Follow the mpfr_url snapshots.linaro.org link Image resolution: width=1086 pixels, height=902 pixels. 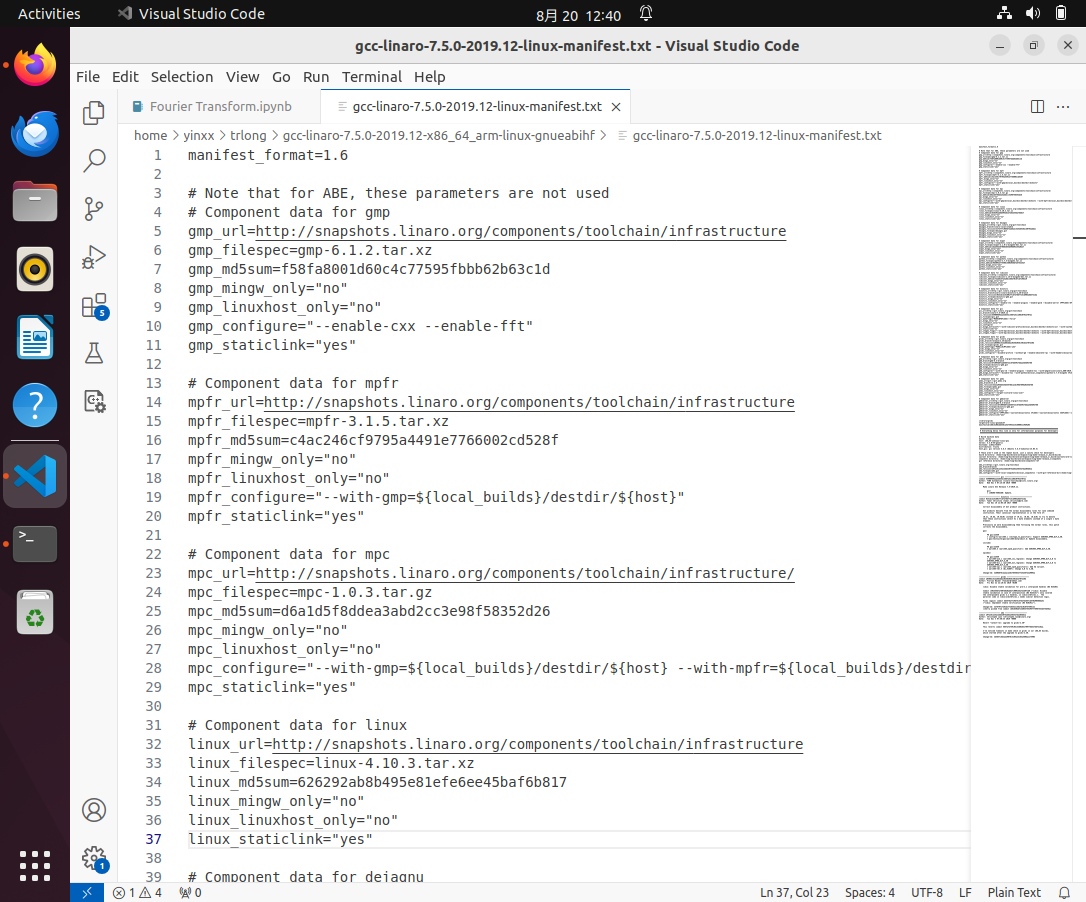click(529, 403)
